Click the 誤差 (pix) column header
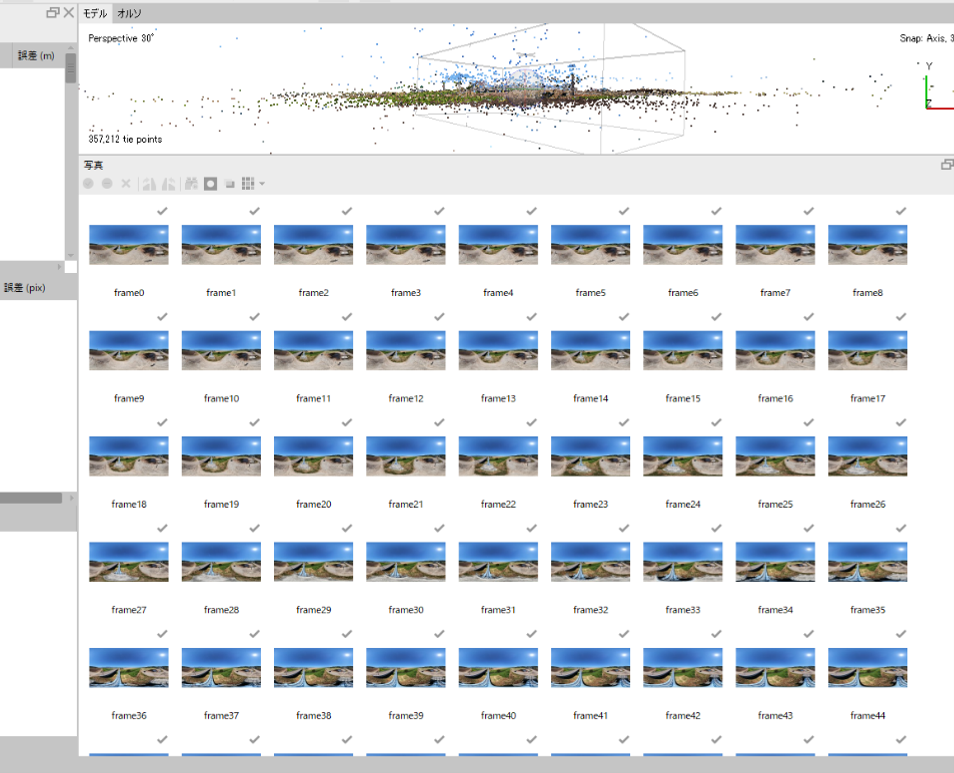The height and width of the screenshot is (773, 954). tap(25, 288)
